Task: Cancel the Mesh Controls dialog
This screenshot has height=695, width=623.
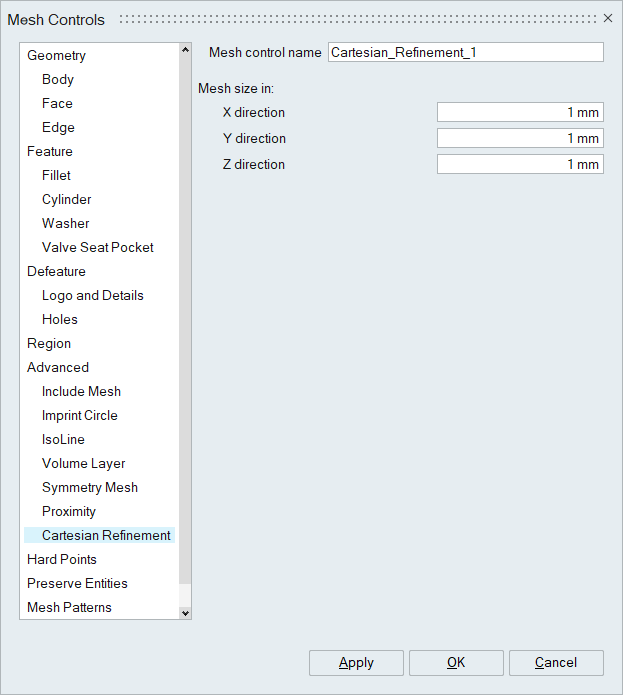Action: click(556, 663)
